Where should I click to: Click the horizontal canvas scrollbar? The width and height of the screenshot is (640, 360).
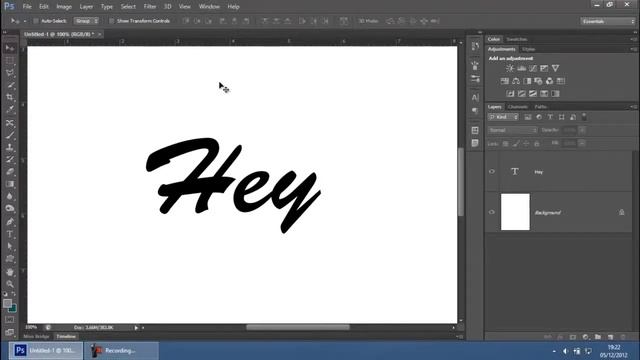pos(298,327)
